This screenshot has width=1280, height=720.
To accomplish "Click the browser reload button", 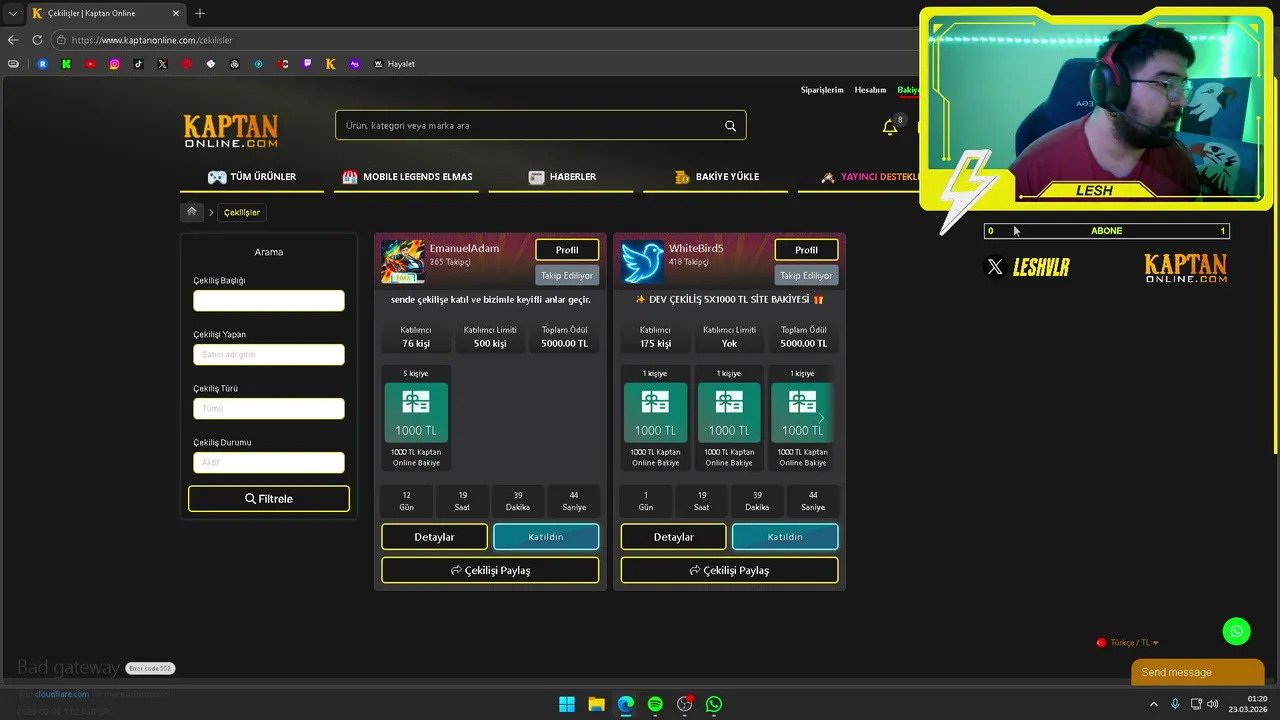I will (x=37, y=40).
